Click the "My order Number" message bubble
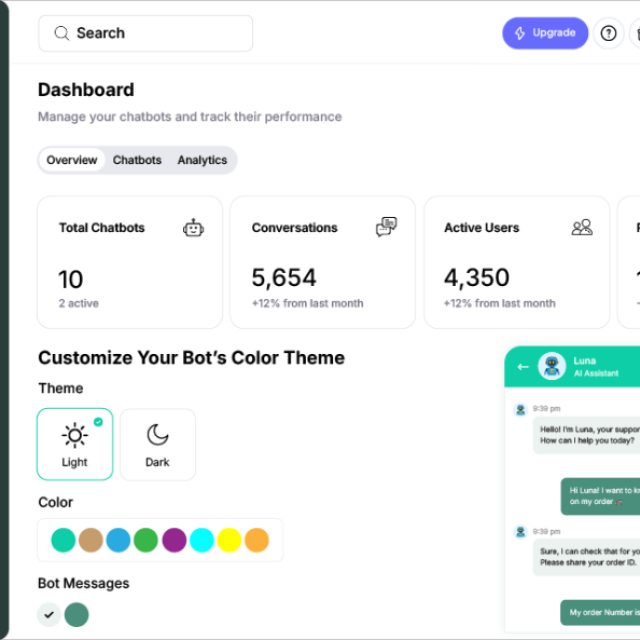Viewport: 640px width, 640px height. [x=600, y=612]
